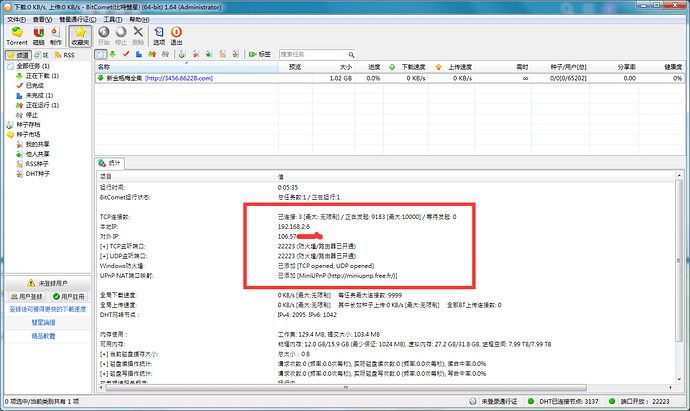
Task: Toggle the 收藏夹 favorites panel button
Action: (79, 36)
